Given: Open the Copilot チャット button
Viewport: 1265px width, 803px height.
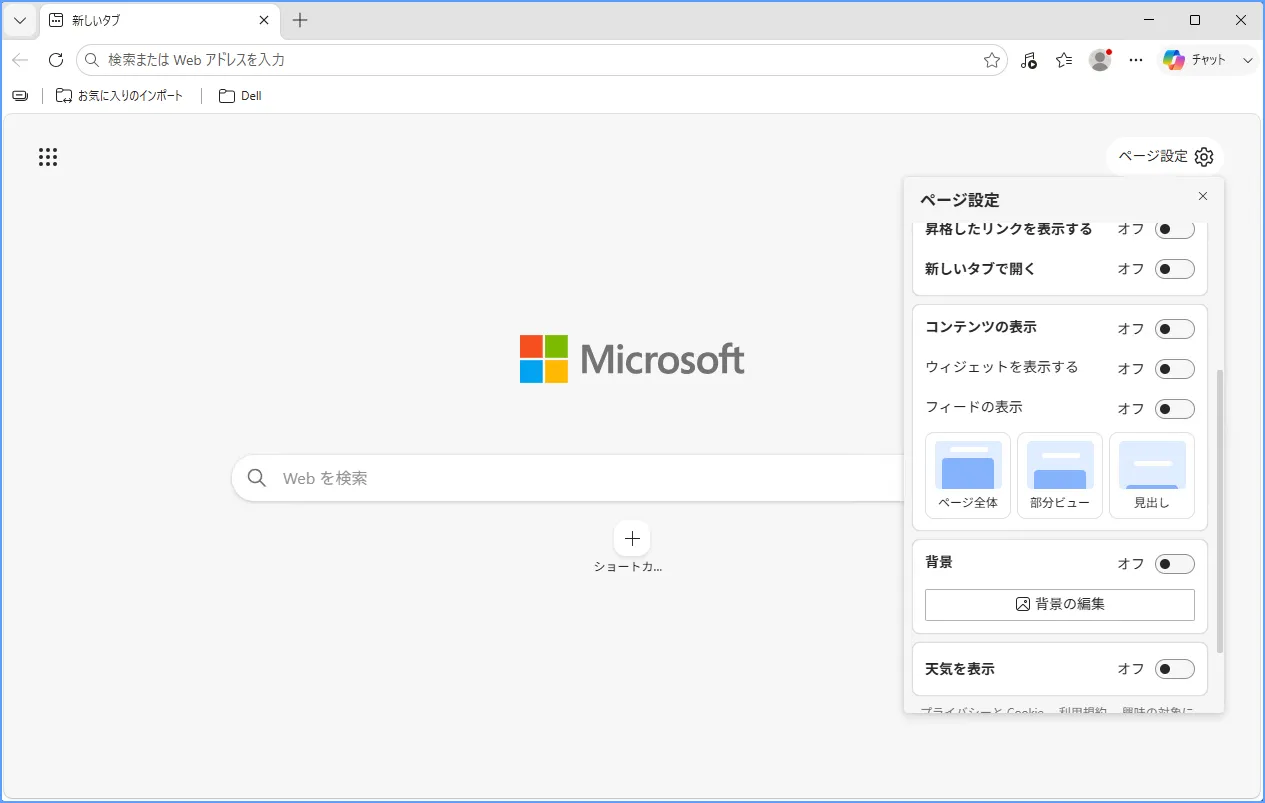Looking at the screenshot, I should pyautogui.click(x=1196, y=60).
